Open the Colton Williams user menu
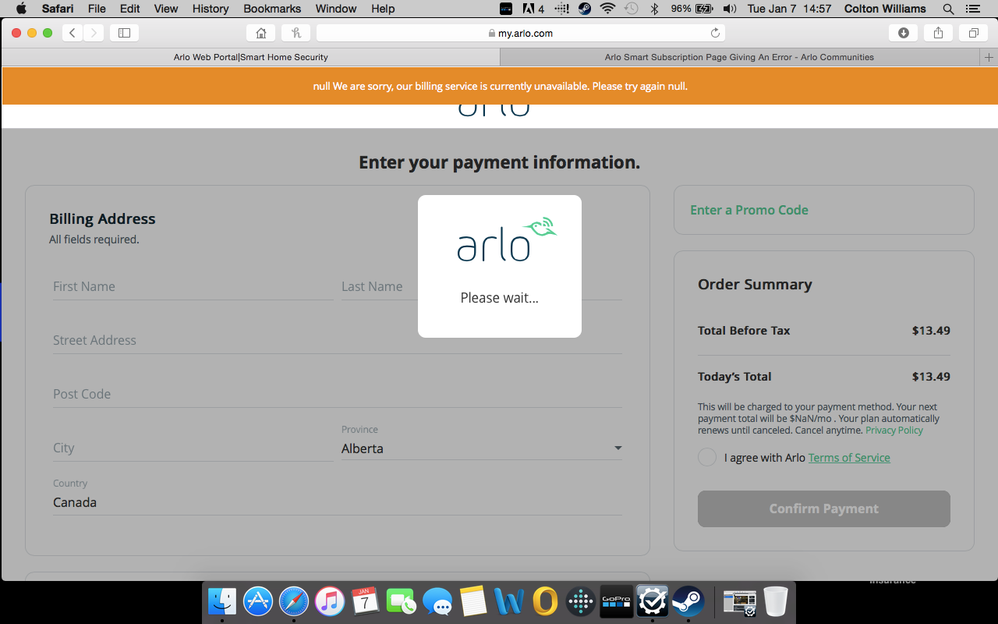998x624 pixels. click(885, 9)
